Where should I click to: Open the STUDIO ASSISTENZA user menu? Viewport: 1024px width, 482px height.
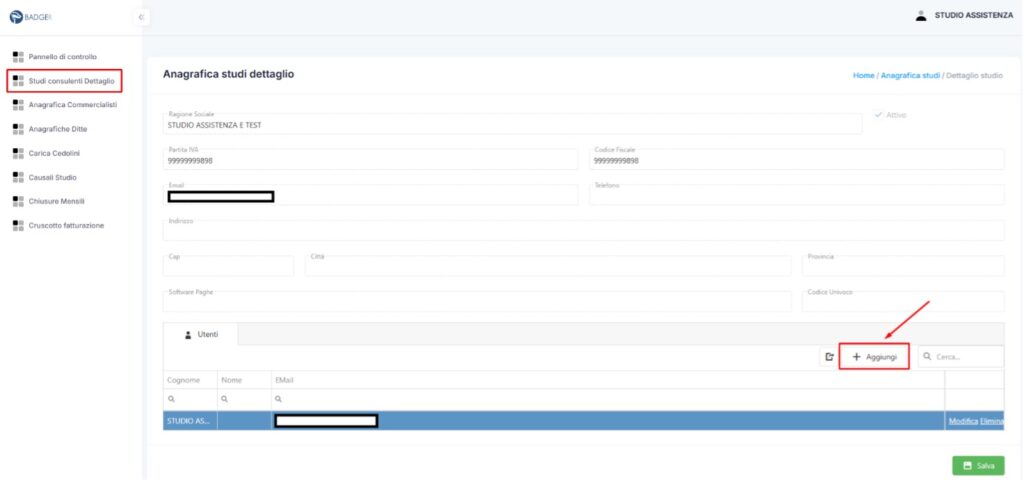973,16
